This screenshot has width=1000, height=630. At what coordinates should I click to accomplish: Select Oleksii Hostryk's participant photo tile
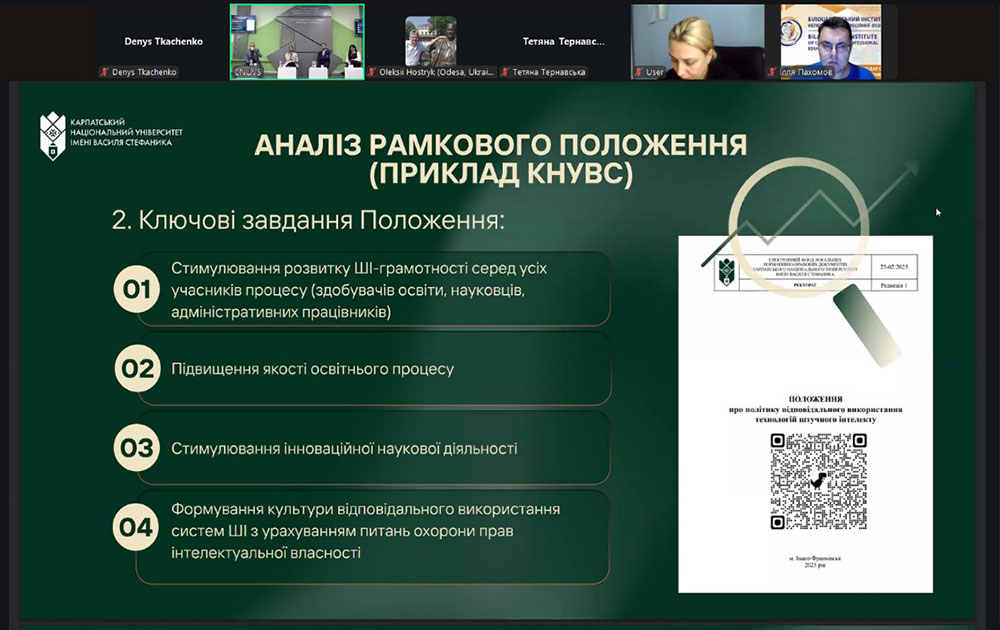click(x=430, y=41)
